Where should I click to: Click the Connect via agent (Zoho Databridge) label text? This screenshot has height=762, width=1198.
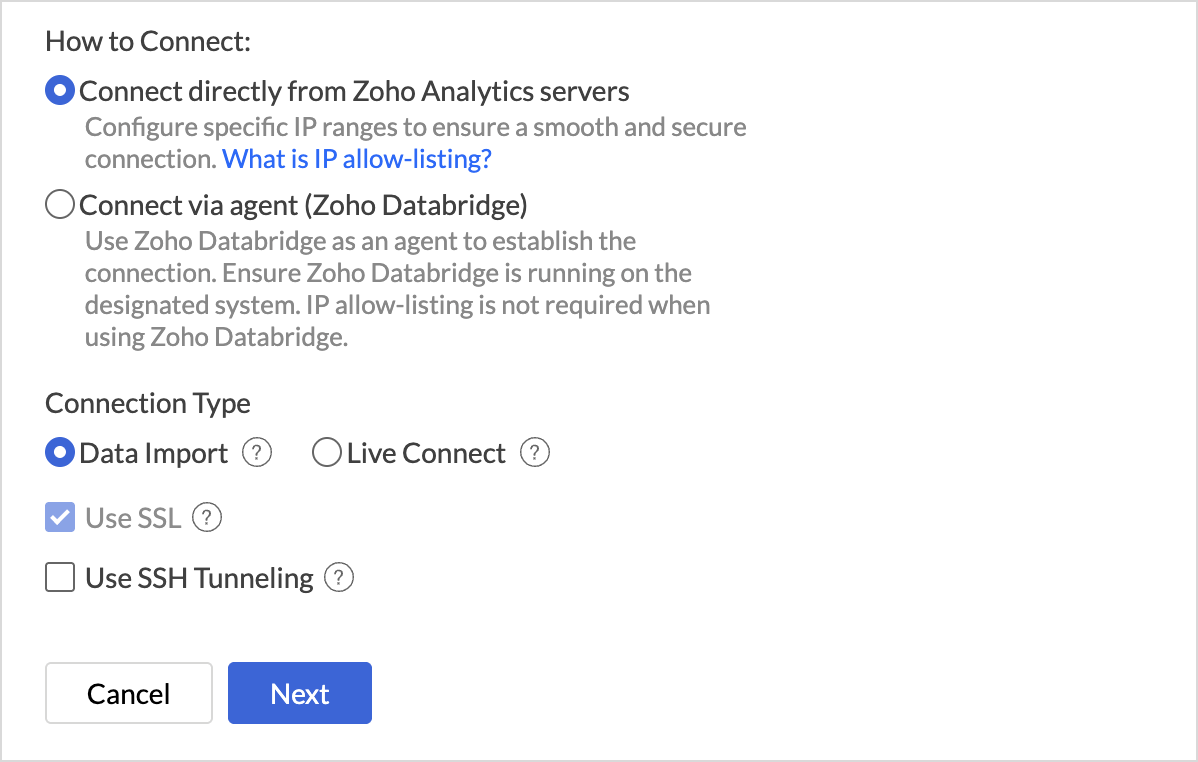coord(303,205)
